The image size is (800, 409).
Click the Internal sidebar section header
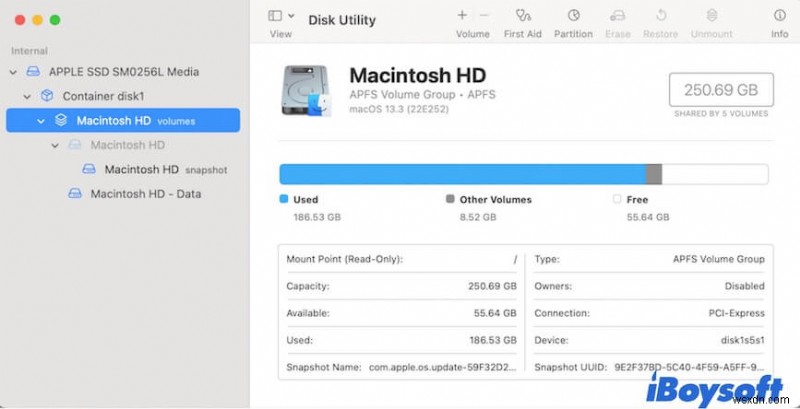[29, 51]
